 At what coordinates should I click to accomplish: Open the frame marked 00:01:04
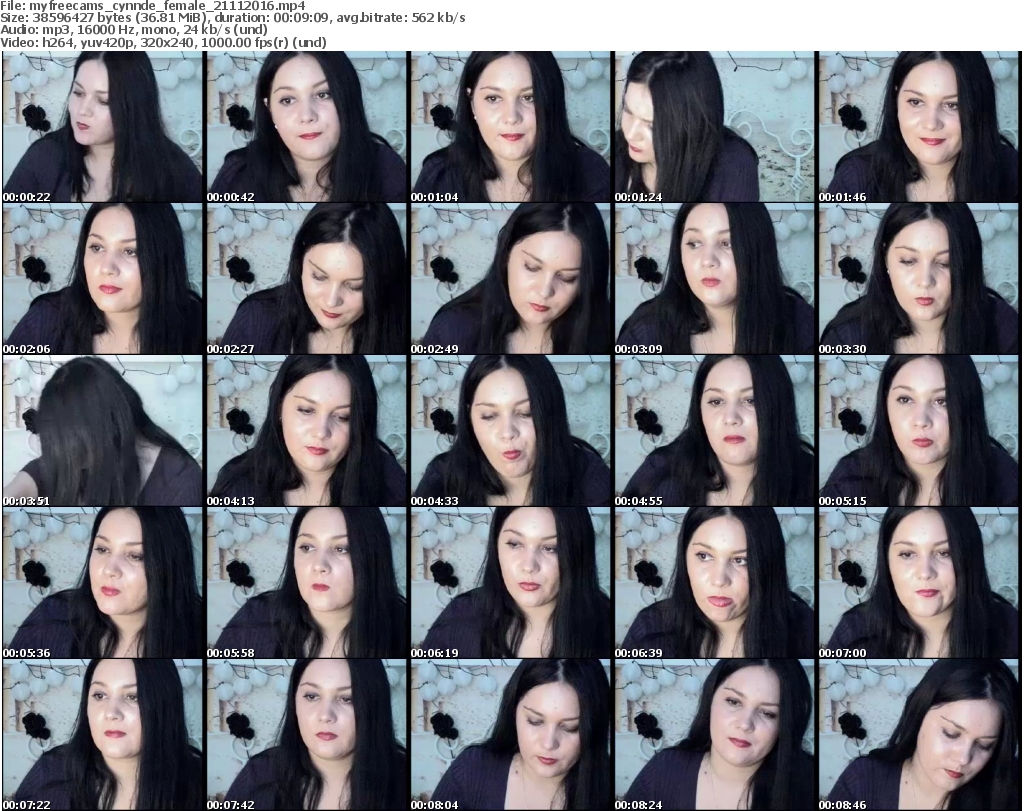tap(510, 127)
